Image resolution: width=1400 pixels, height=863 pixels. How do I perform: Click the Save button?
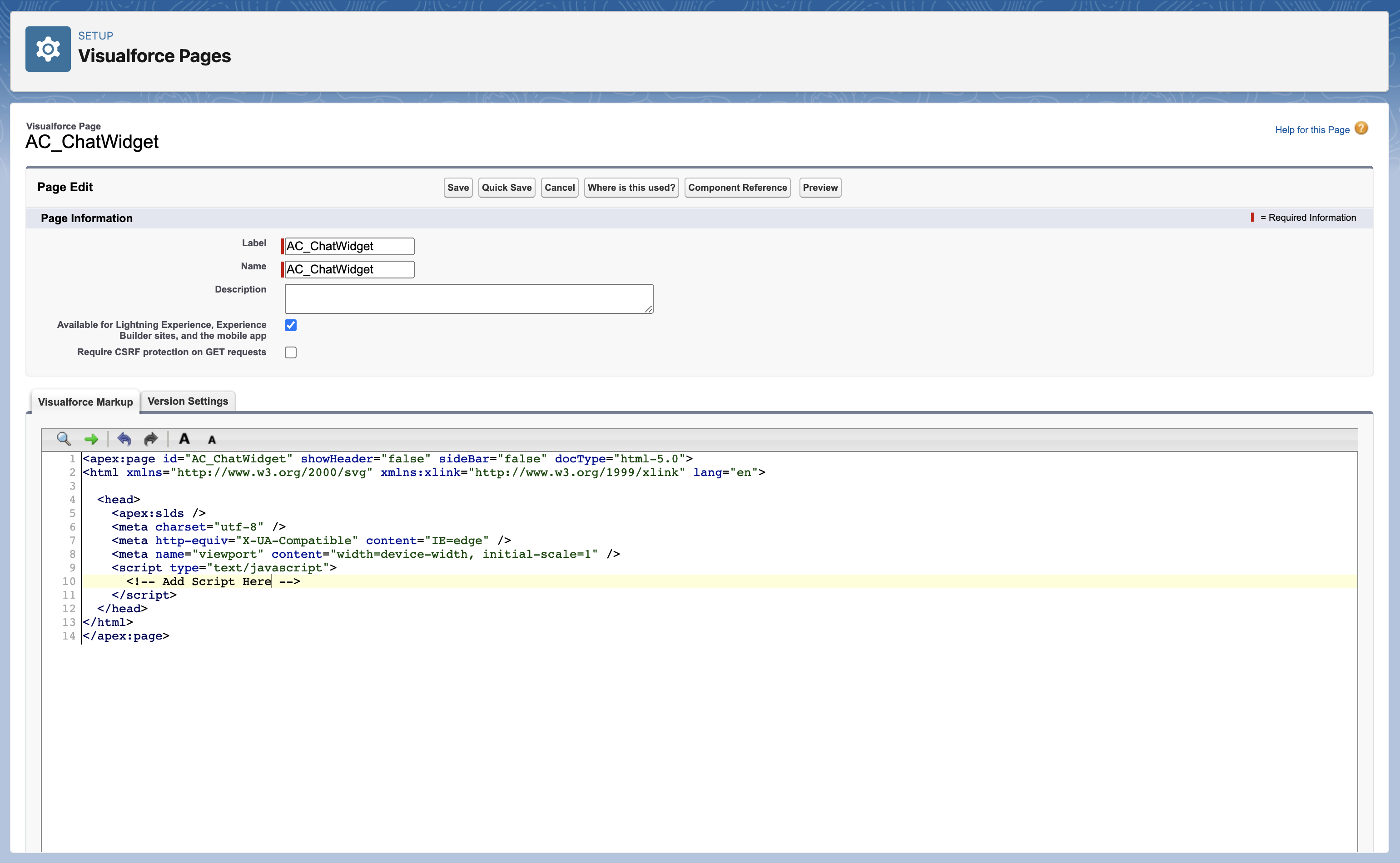tap(458, 188)
